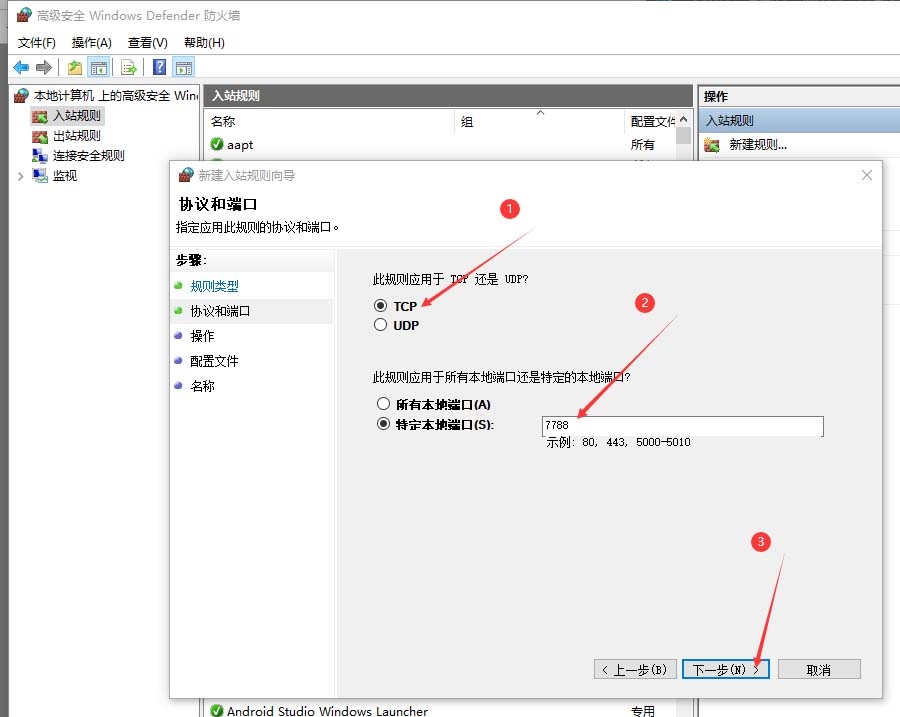Select 出站规则 in the left tree

(77, 135)
